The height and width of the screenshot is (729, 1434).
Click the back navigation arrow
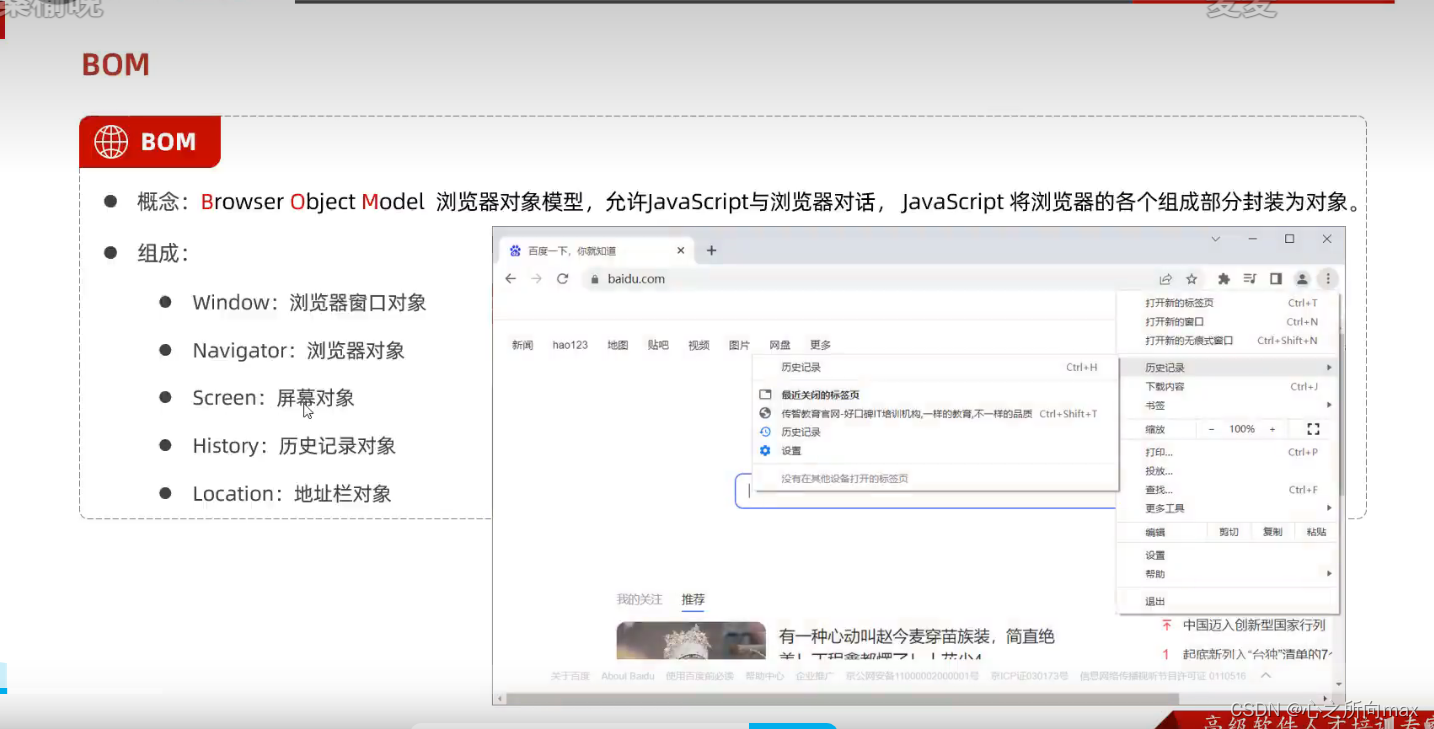point(510,279)
